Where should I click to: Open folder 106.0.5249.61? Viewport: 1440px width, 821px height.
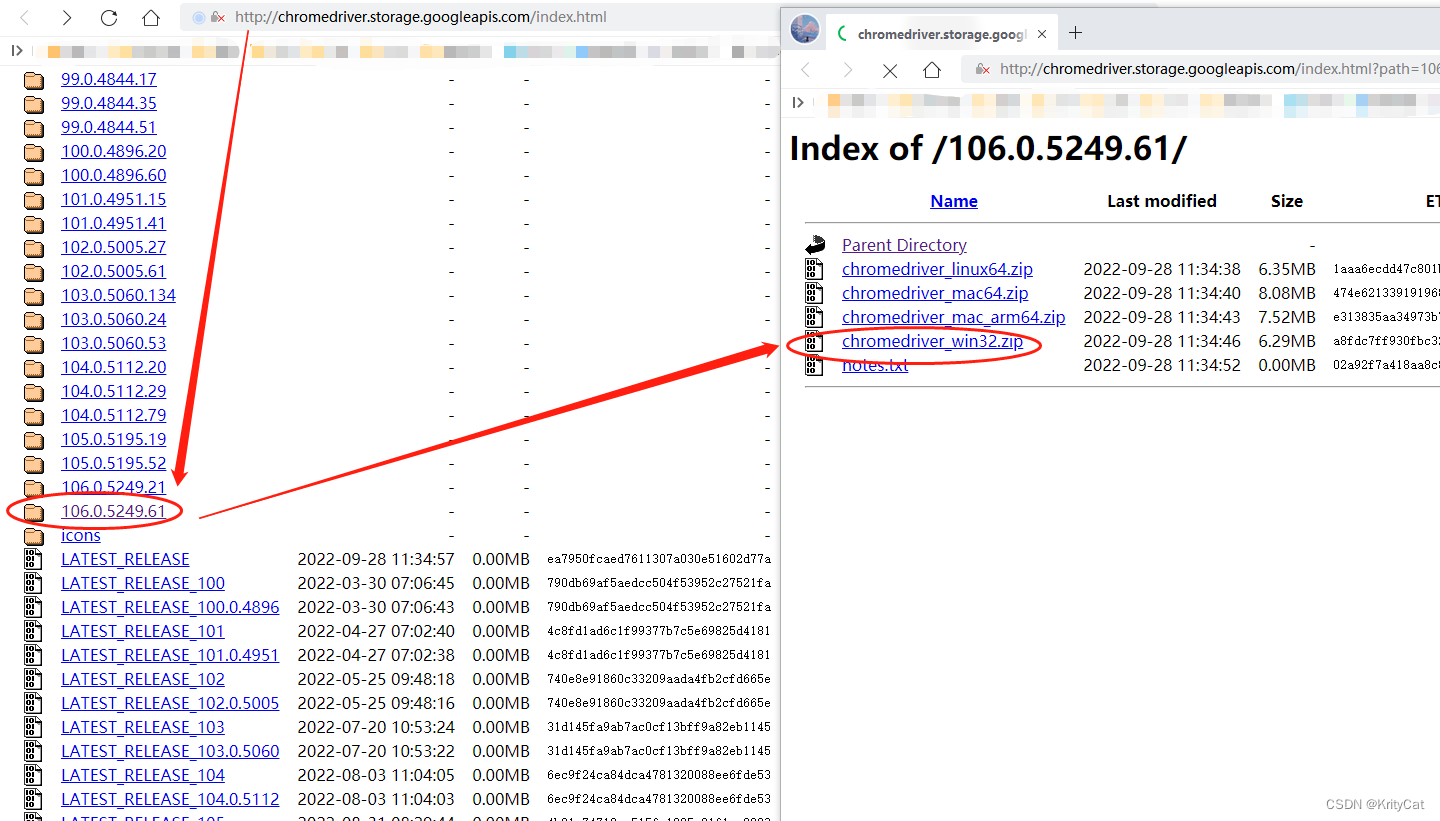[114, 511]
